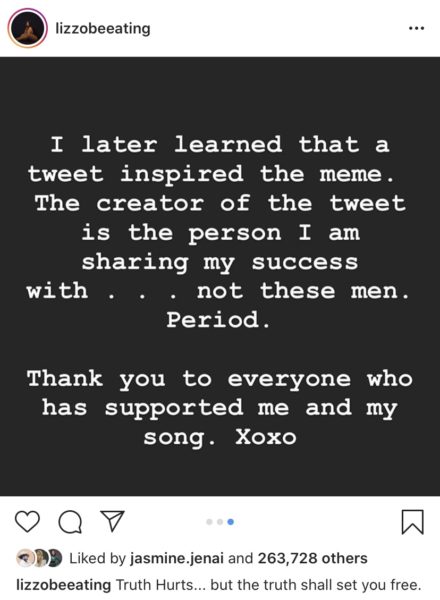440x600 pixels.
Task: Tap the "Thank you to everyone" paragraph
Action: coord(220,408)
